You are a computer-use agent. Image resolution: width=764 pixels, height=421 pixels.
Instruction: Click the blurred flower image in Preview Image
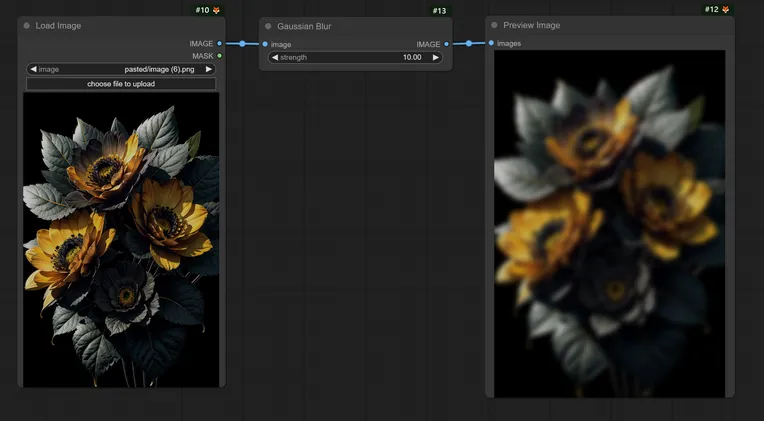tap(609, 223)
